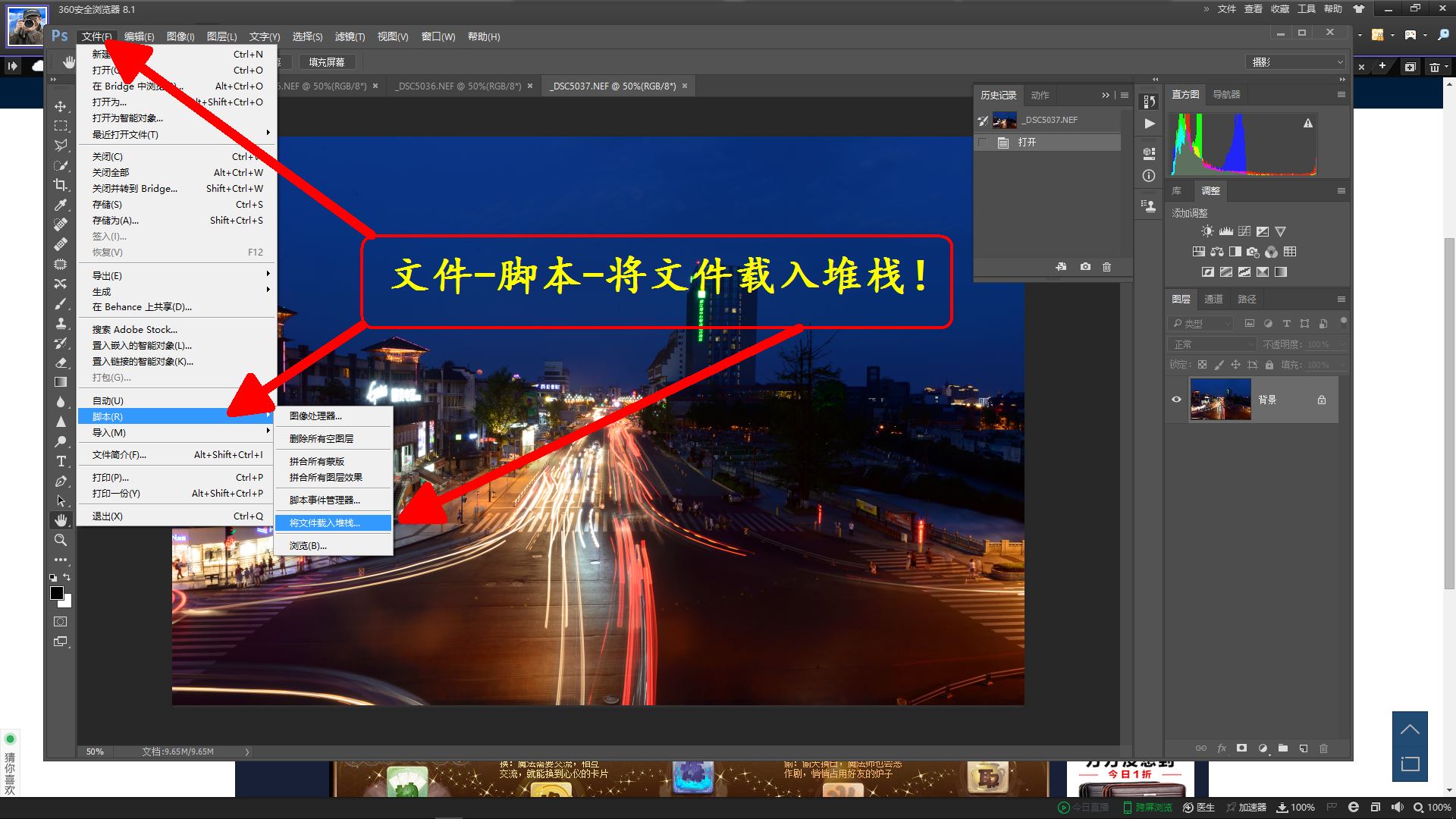This screenshot has width=1456, height=819.
Task: Switch to the 通道 tab
Action: click(x=1213, y=299)
